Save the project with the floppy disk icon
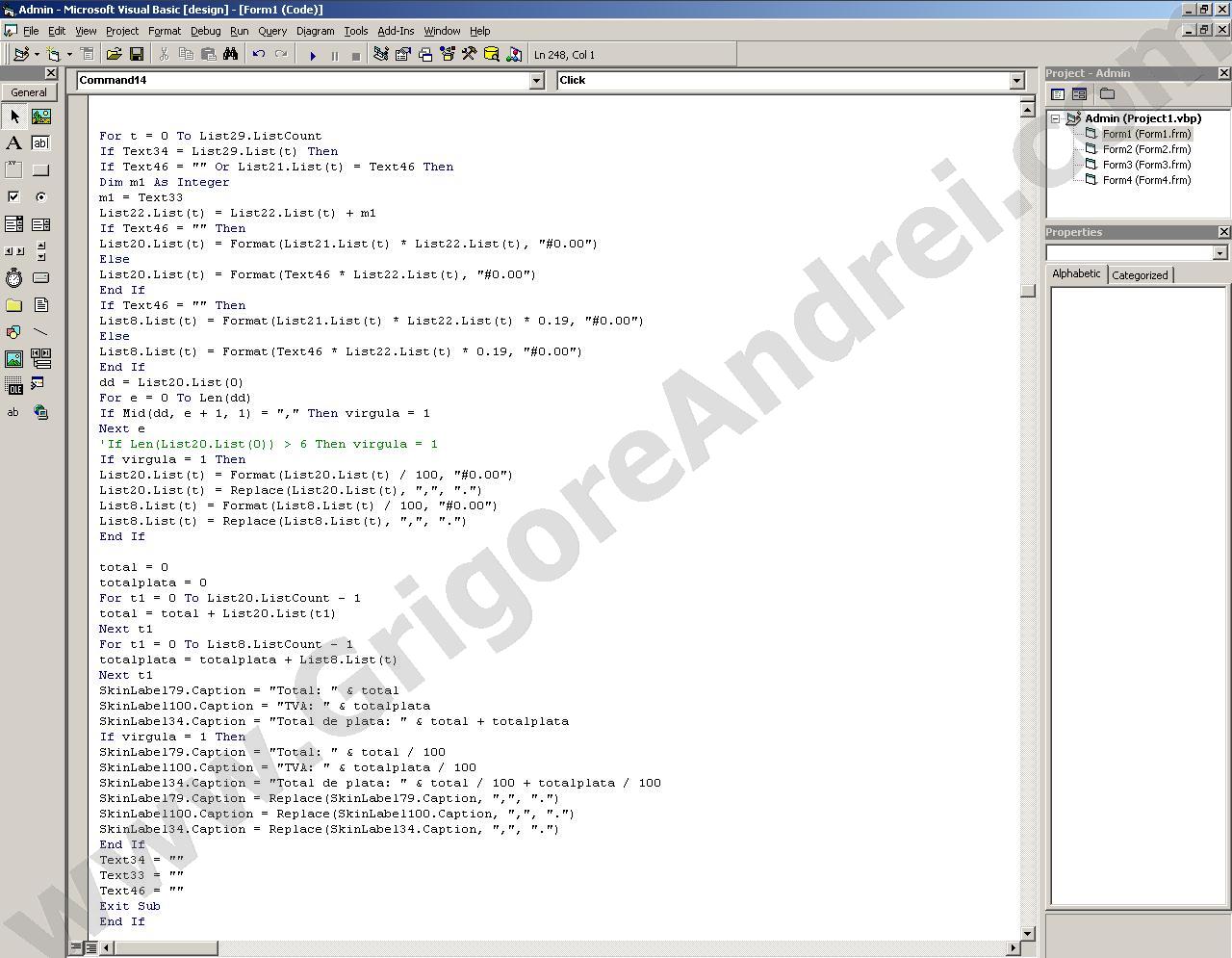Screen dimensions: 1232x958 [x=136, y=55]
